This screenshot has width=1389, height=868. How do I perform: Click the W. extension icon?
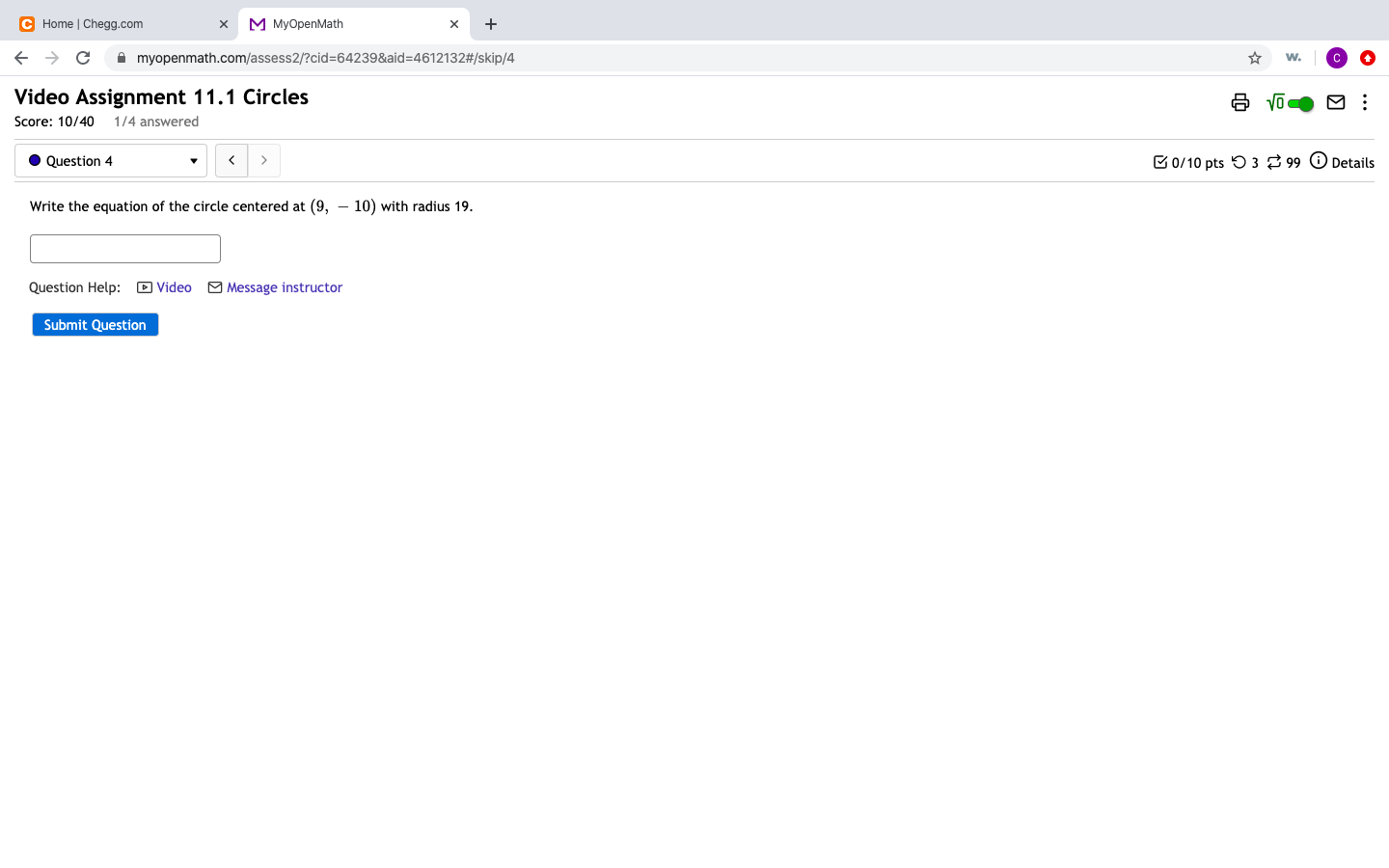tap(1294, 58)
